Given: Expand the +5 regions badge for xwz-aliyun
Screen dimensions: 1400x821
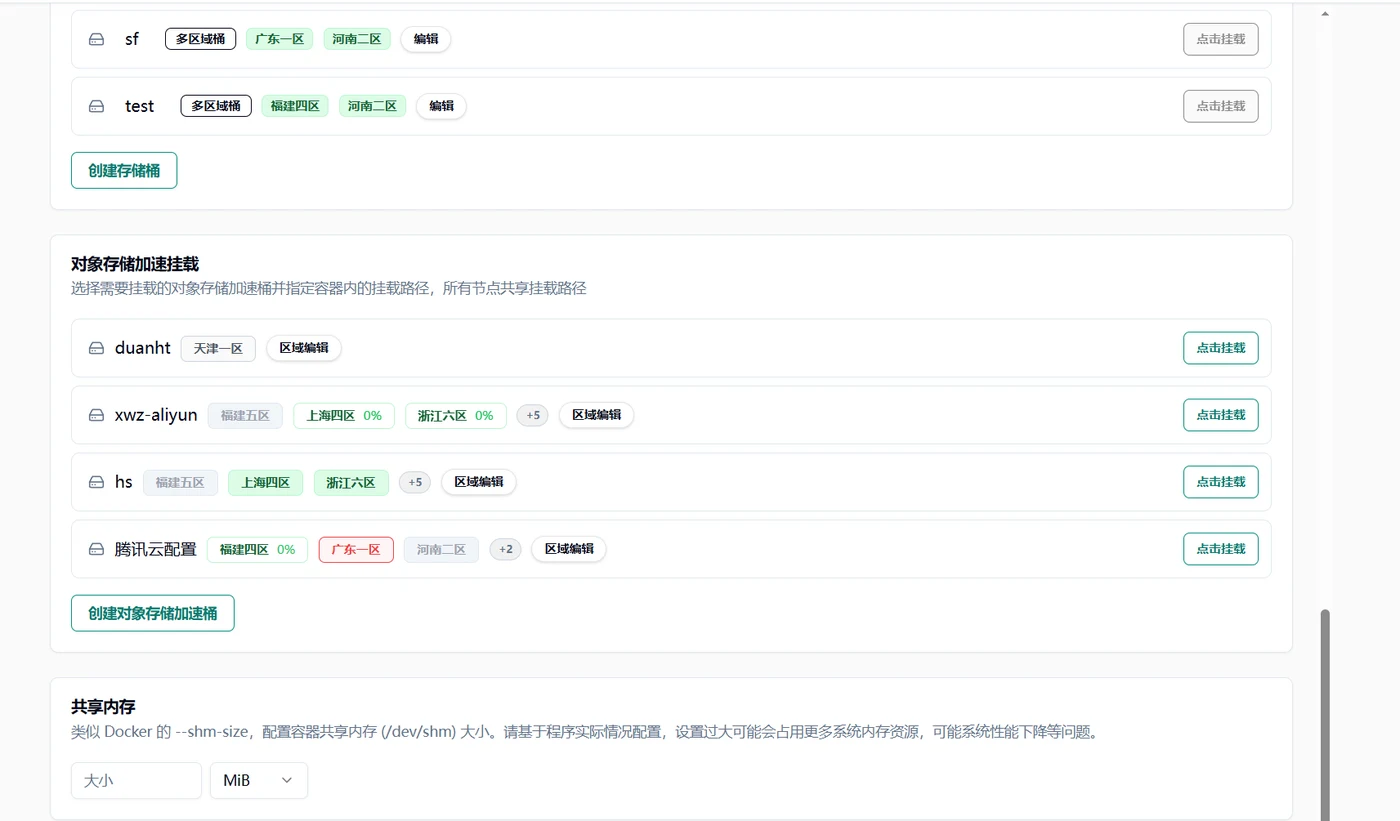Looking at the screenshot, I should [x=533, y=415].
